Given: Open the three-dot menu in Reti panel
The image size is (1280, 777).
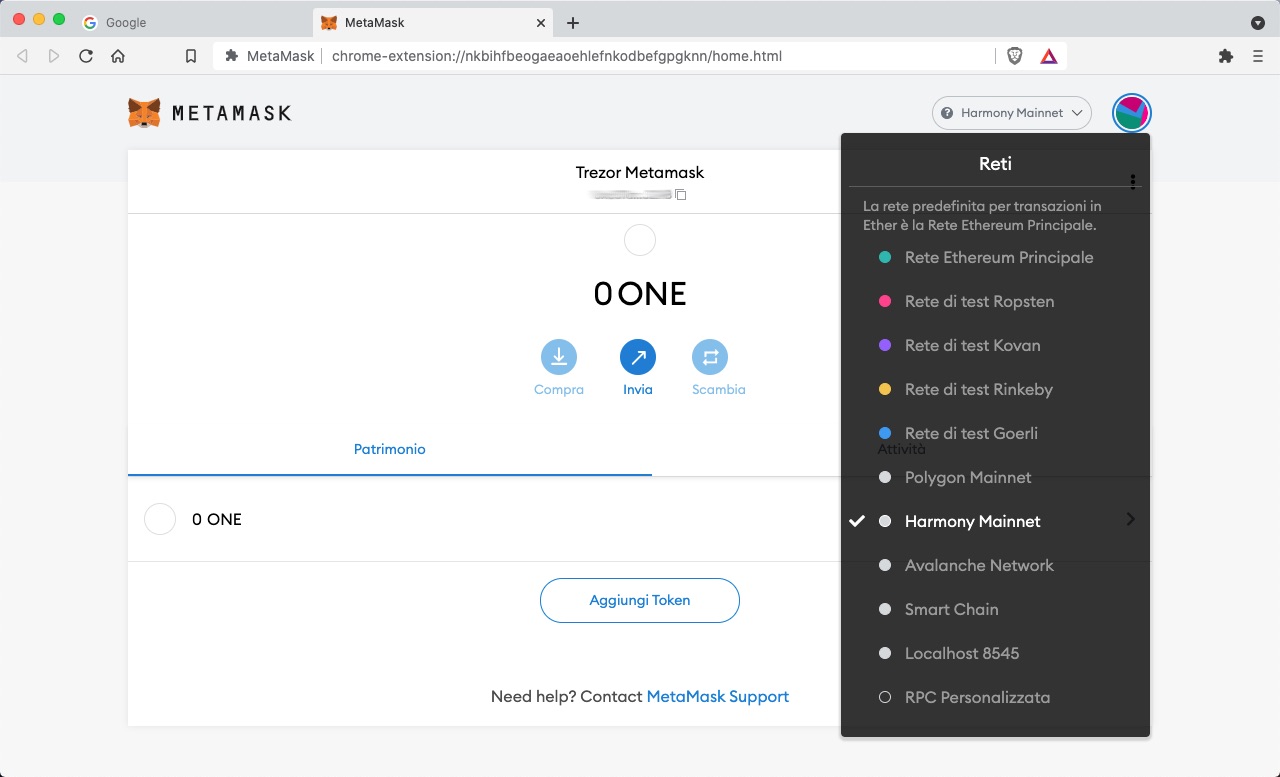Looking at the screenshot, I should pos(1133,181).
